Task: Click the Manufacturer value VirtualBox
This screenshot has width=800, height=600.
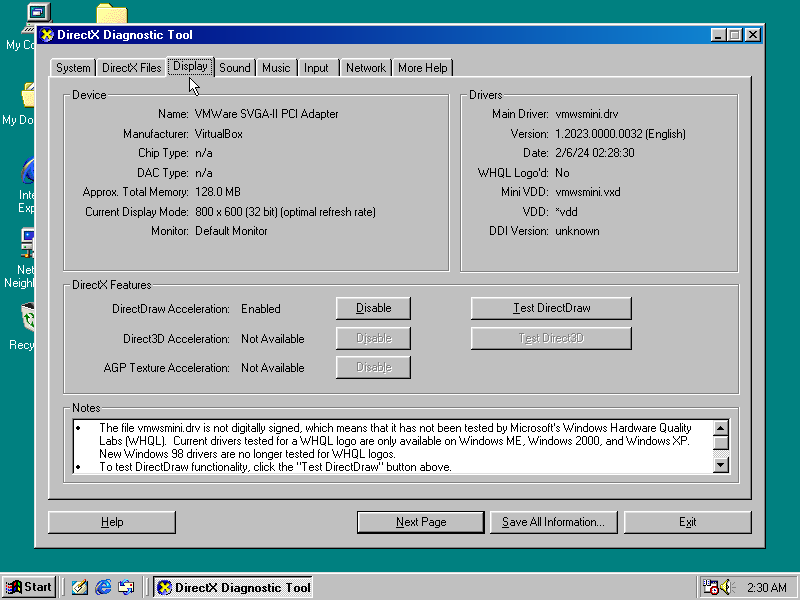Action: click(x=219, y=134)
